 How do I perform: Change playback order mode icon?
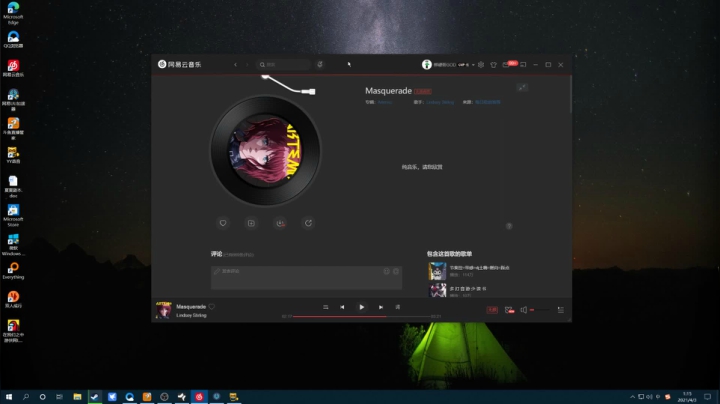coord(326,307)
